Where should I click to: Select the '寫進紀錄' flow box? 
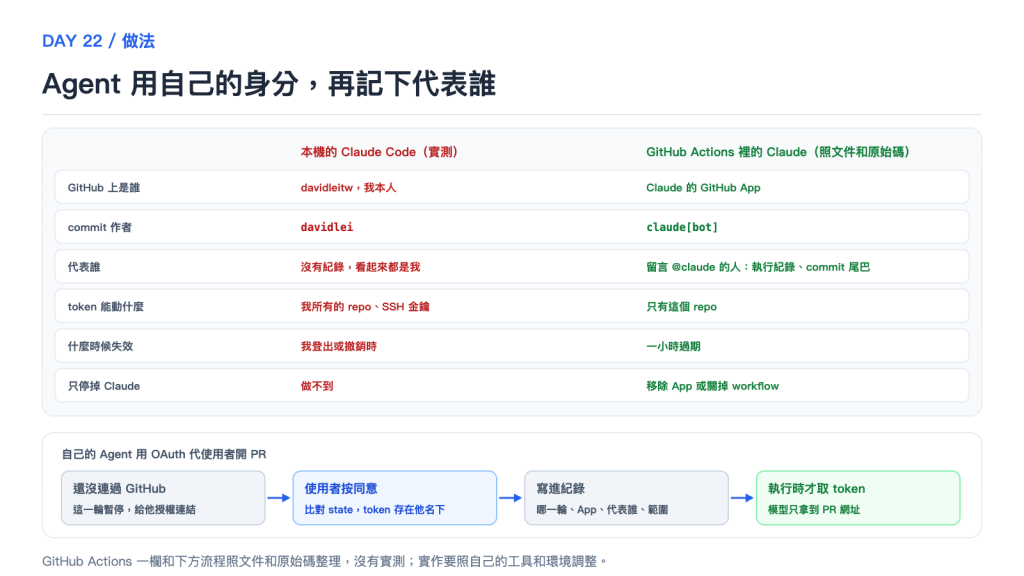click(x=626, y=498)
